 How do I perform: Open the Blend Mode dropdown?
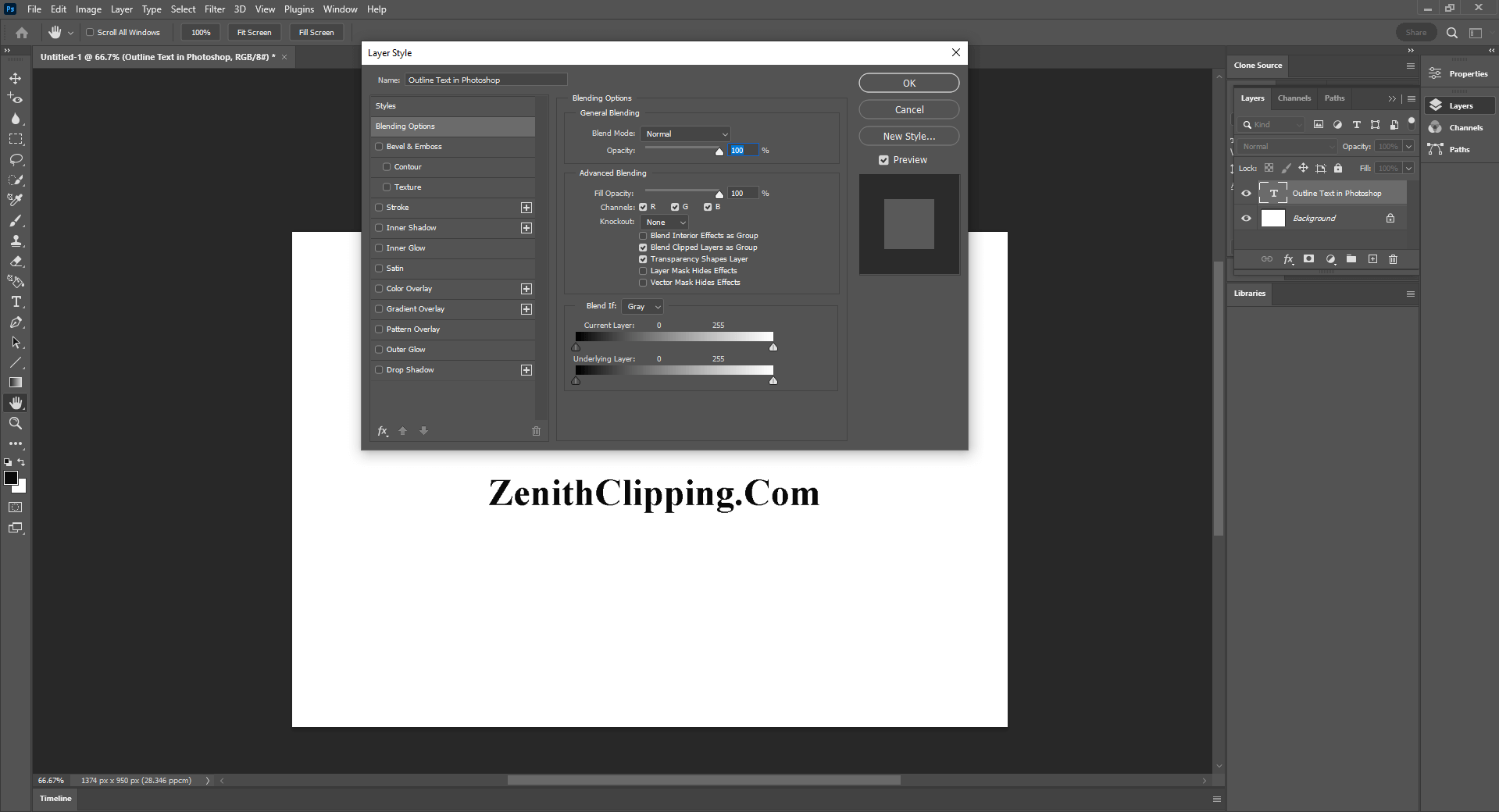(684, 134)
